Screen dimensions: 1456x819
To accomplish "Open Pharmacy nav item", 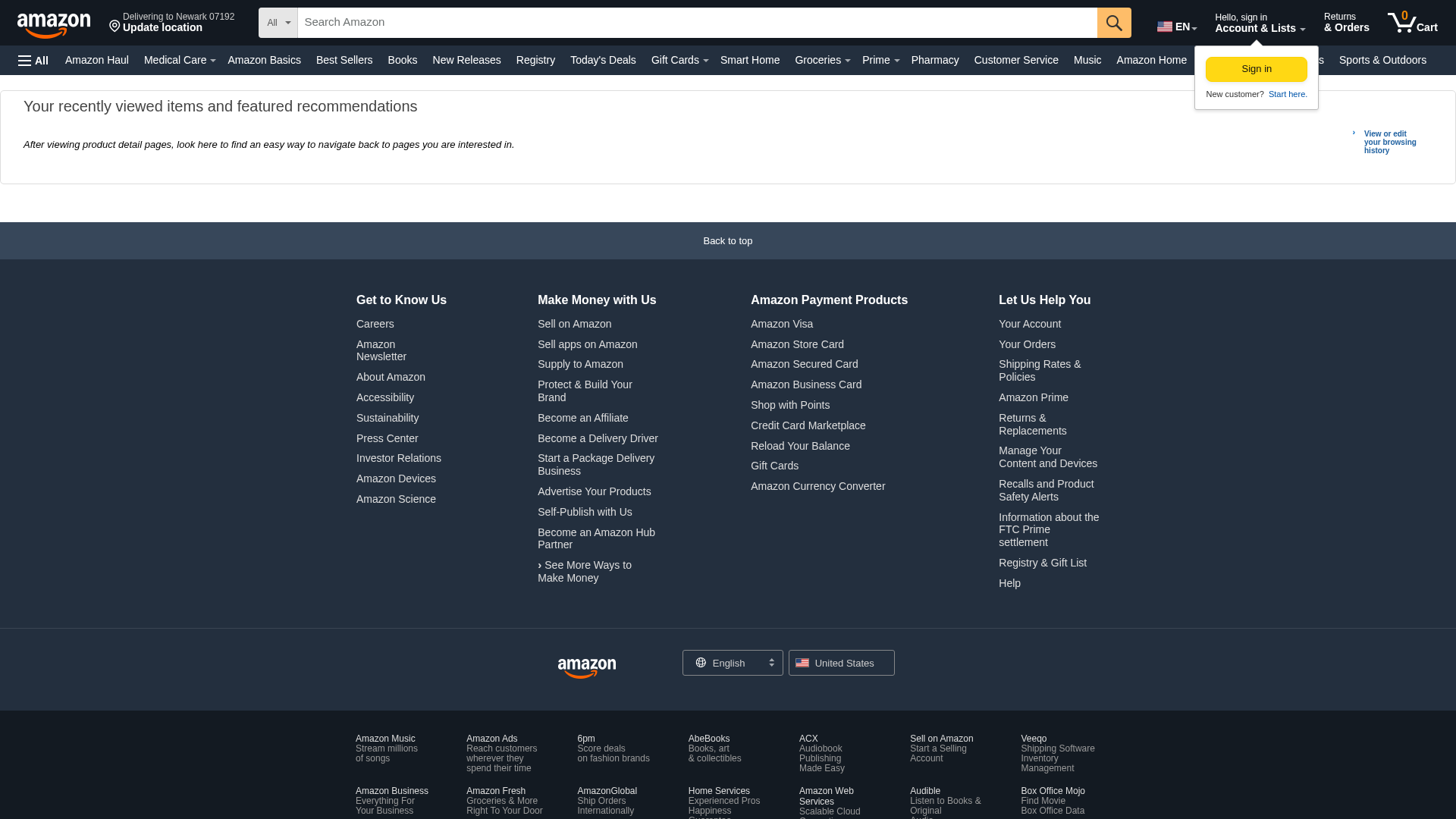I will coord(935,60).
